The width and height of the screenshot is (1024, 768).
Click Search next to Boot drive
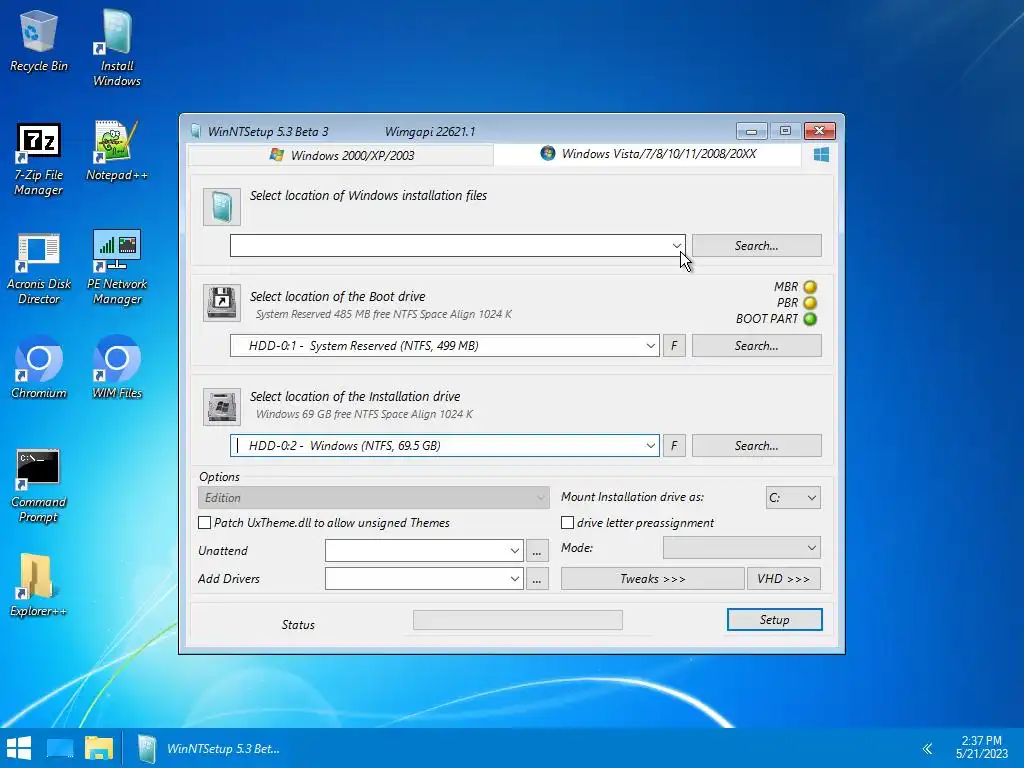click(757, 345)
